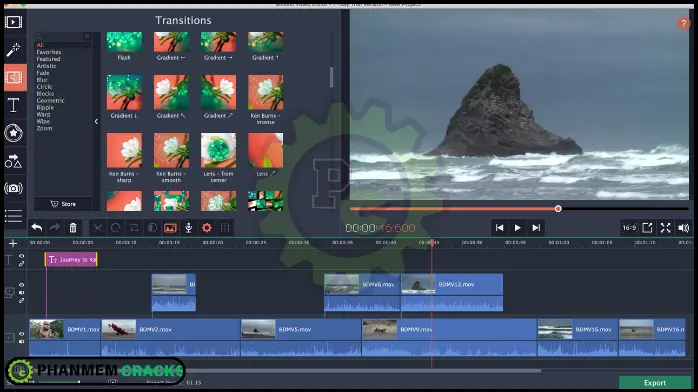Click the undo arrow in toolbar
698x392 pixels.
tap(37, 228)
